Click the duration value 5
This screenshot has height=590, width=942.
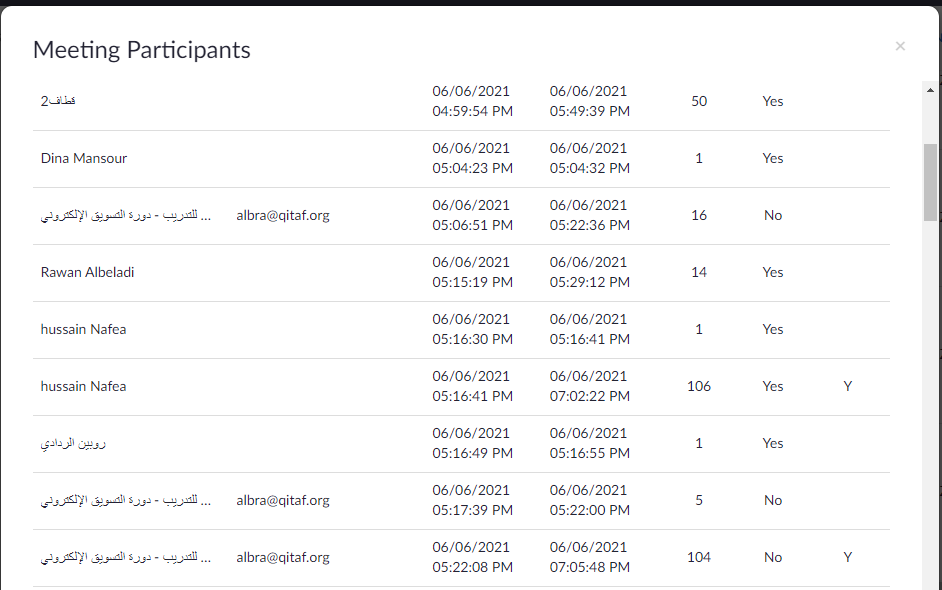(699, 500)
